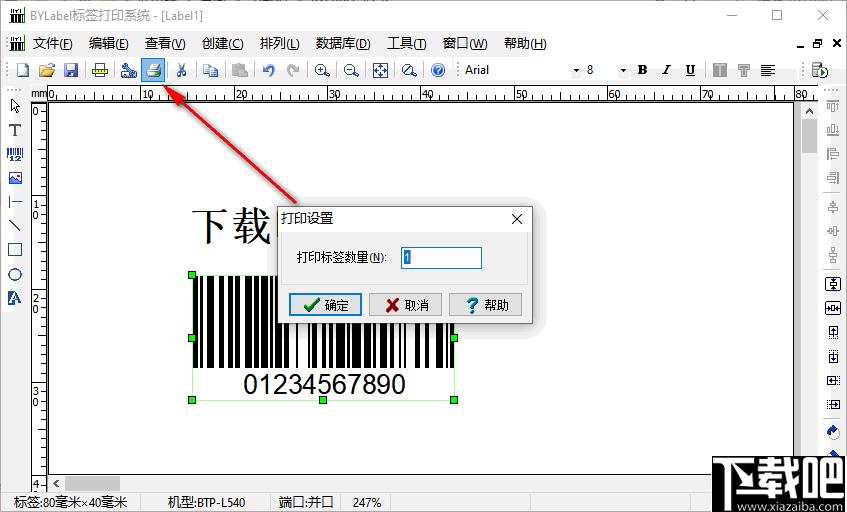Screen dimensions: 847x512
Task: Click the database run icon in toolbar
Action: 820,70
